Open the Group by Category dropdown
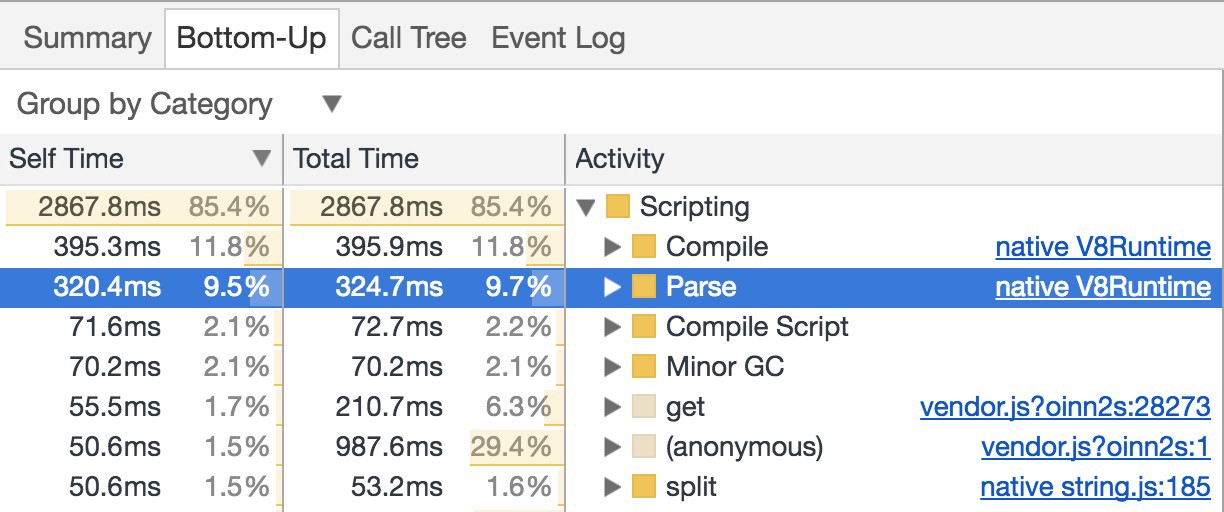 click(180, 104)
